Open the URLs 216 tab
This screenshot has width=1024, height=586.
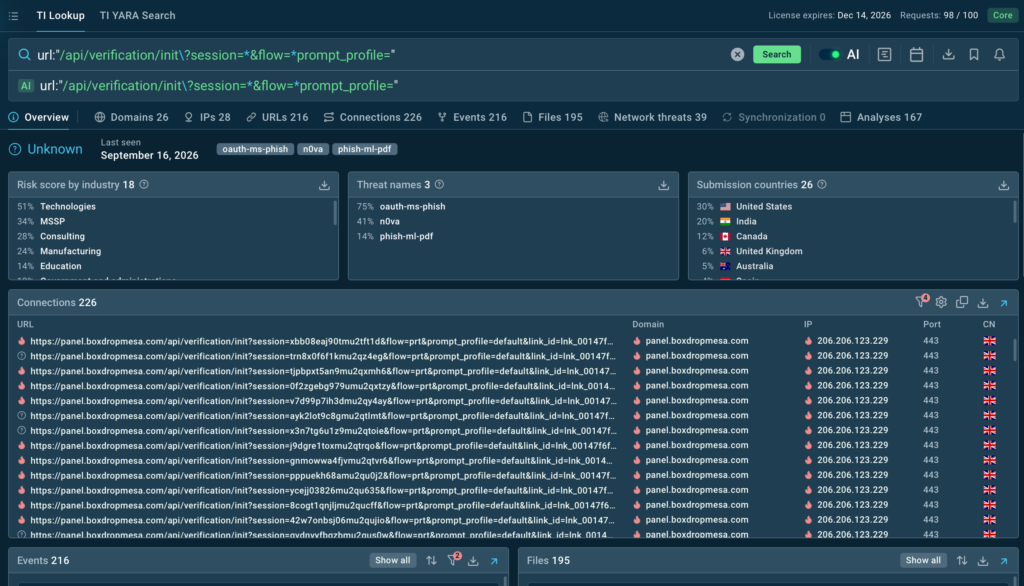277,118
